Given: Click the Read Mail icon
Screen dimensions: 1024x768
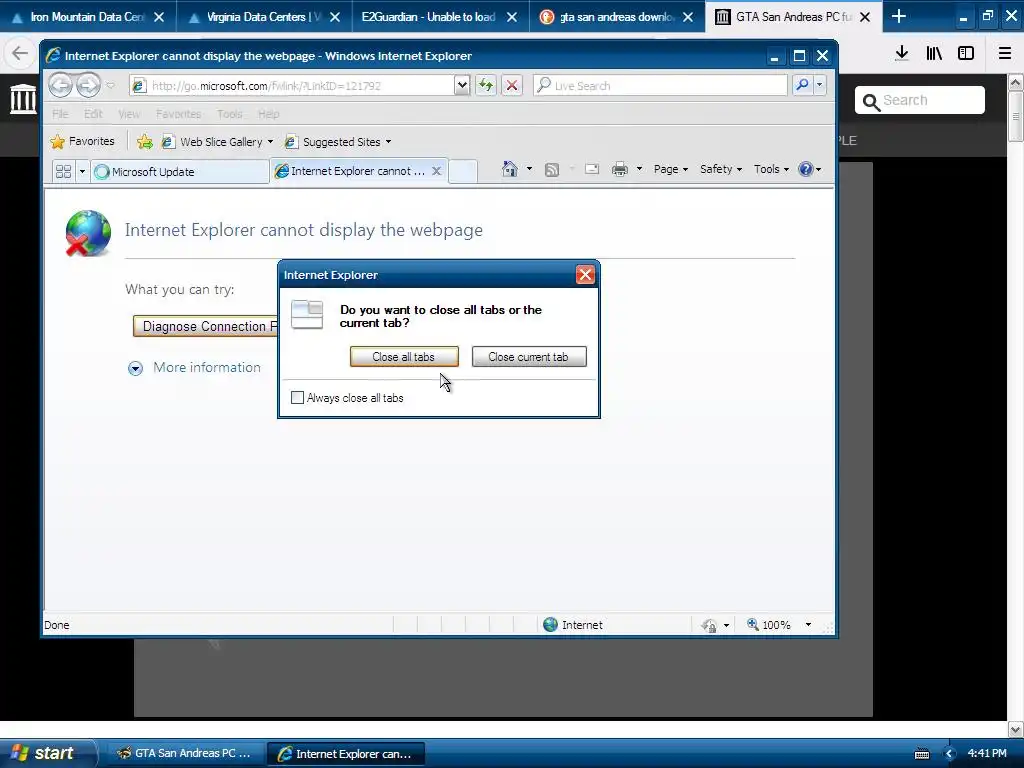Looking at the screenshot, I should 592,169.
